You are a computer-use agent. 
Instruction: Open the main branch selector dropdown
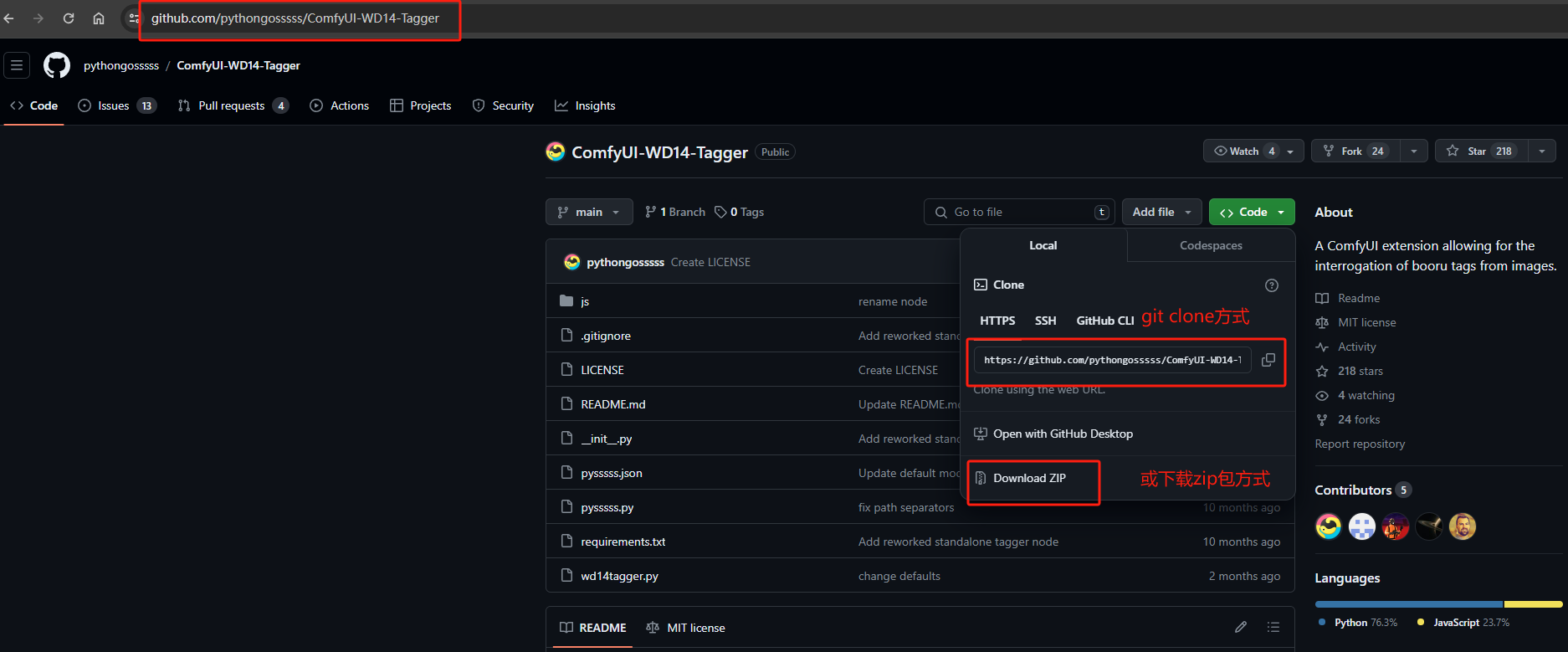[589, 212]
